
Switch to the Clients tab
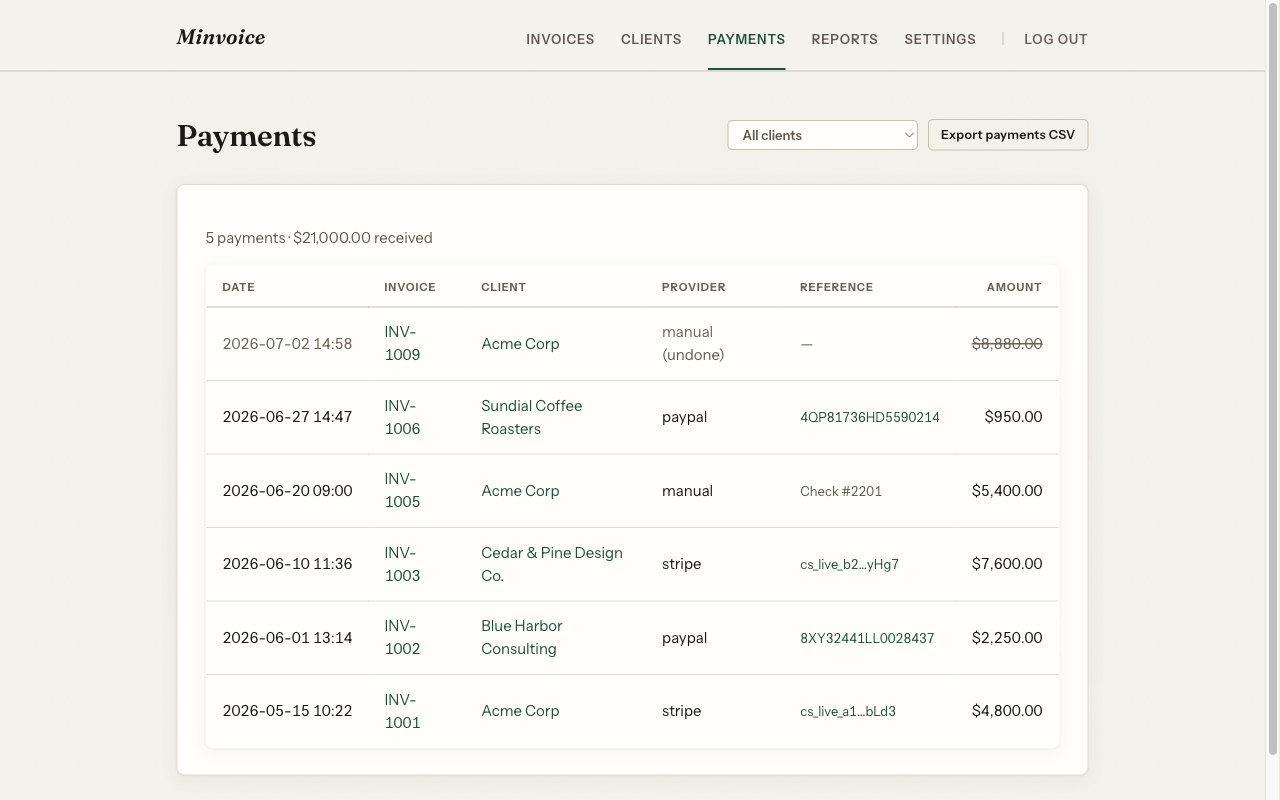tap(651, 39)
